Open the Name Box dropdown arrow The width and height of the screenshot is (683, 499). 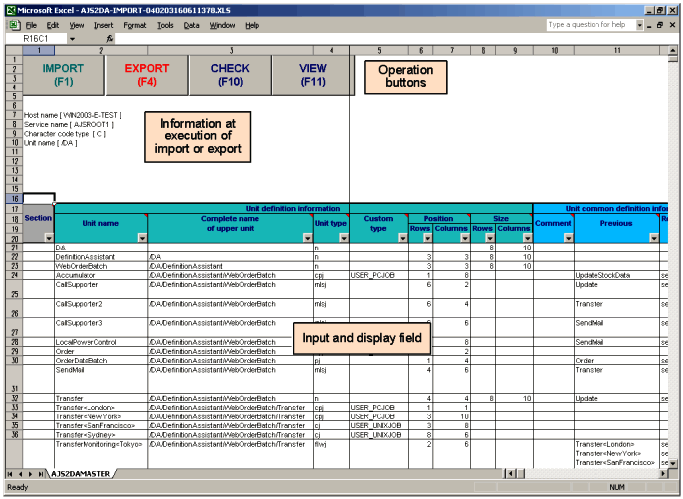pyautogui.click(x=72, y=38)
